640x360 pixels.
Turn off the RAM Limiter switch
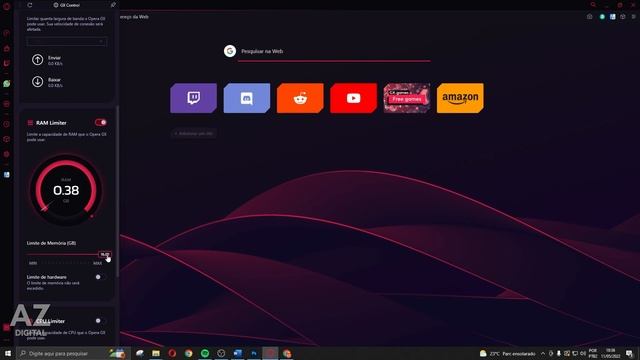[101, 122]
